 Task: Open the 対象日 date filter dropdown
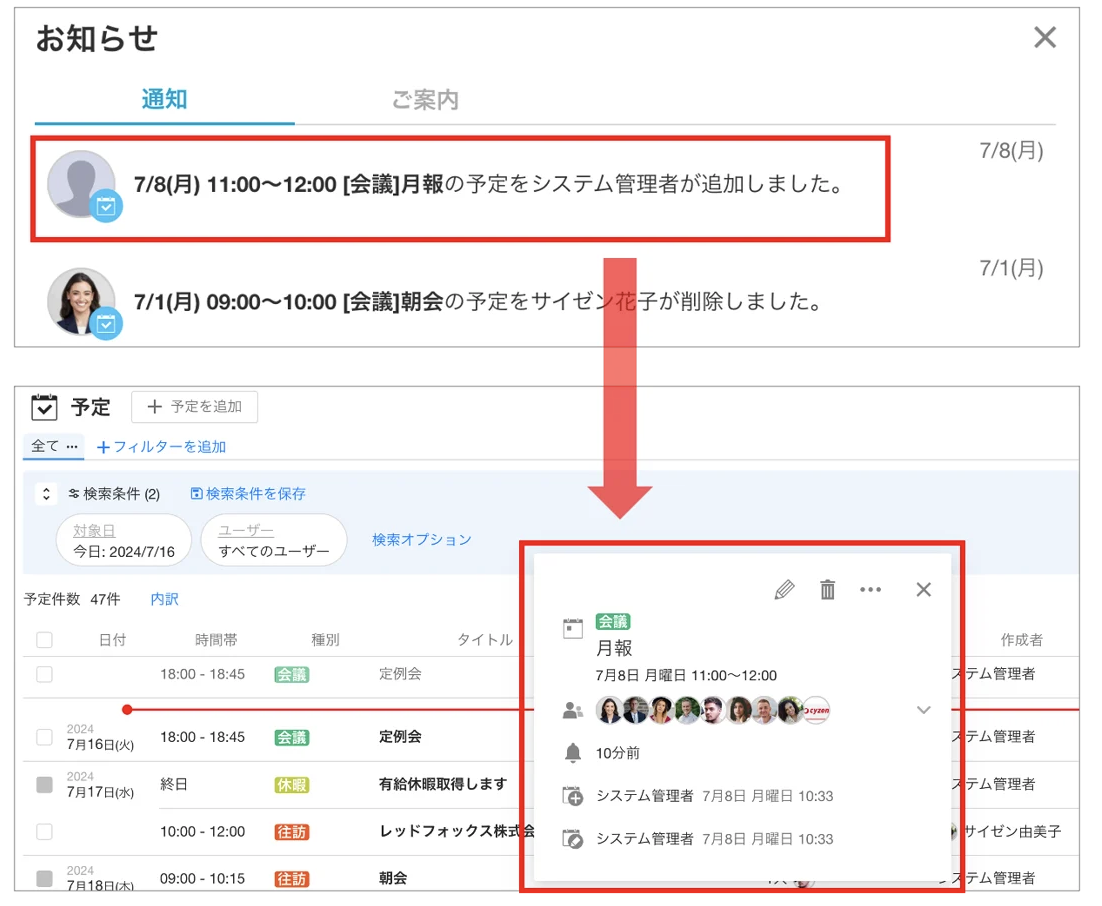tap(124, 541)
